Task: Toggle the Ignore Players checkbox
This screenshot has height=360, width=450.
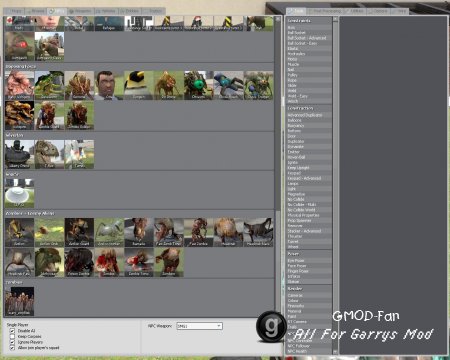Action: click(12, 342)
